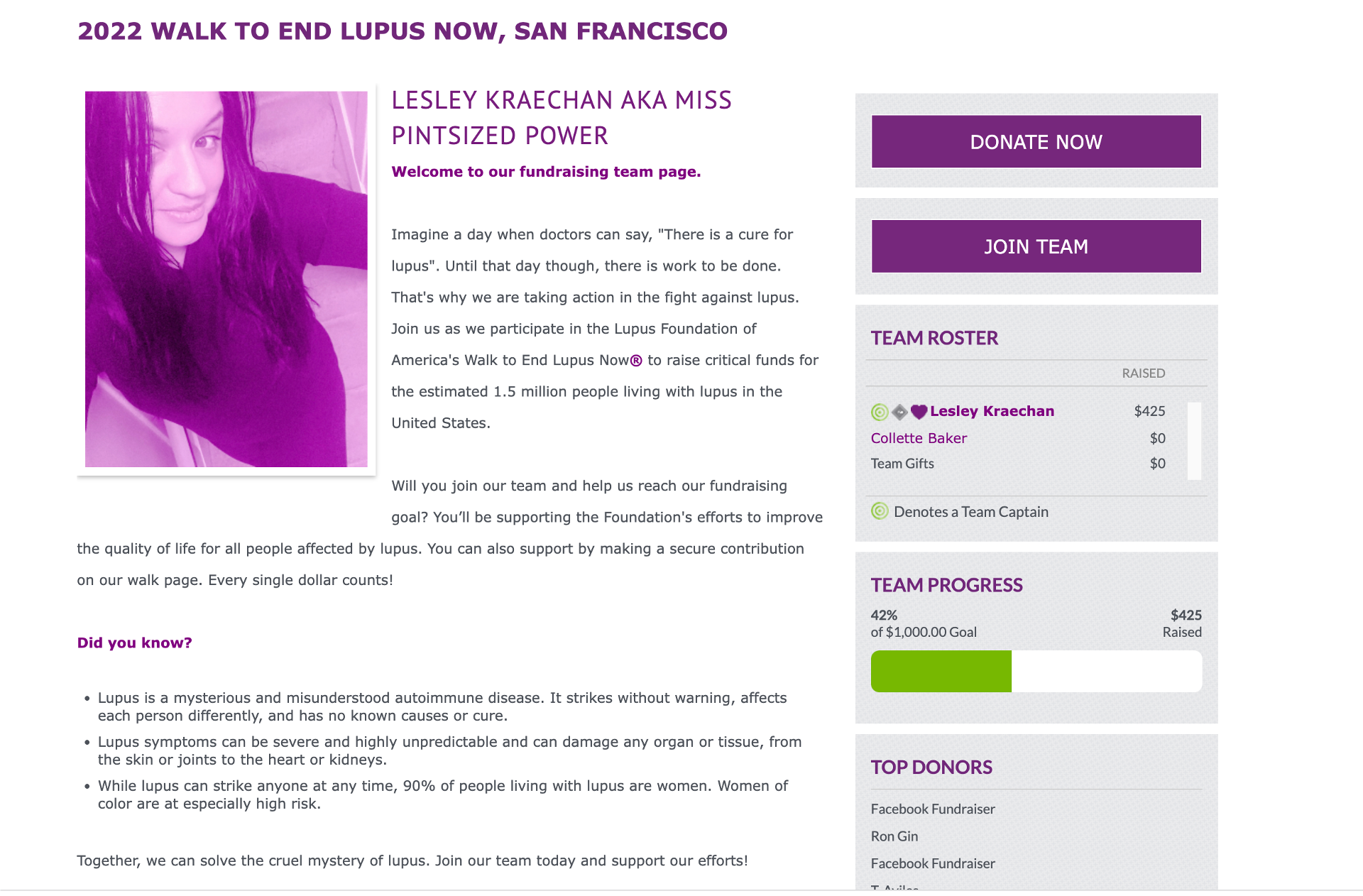Click the Ron Gin donor entry
Screen dimensions: 1363x896
point(894,836)
